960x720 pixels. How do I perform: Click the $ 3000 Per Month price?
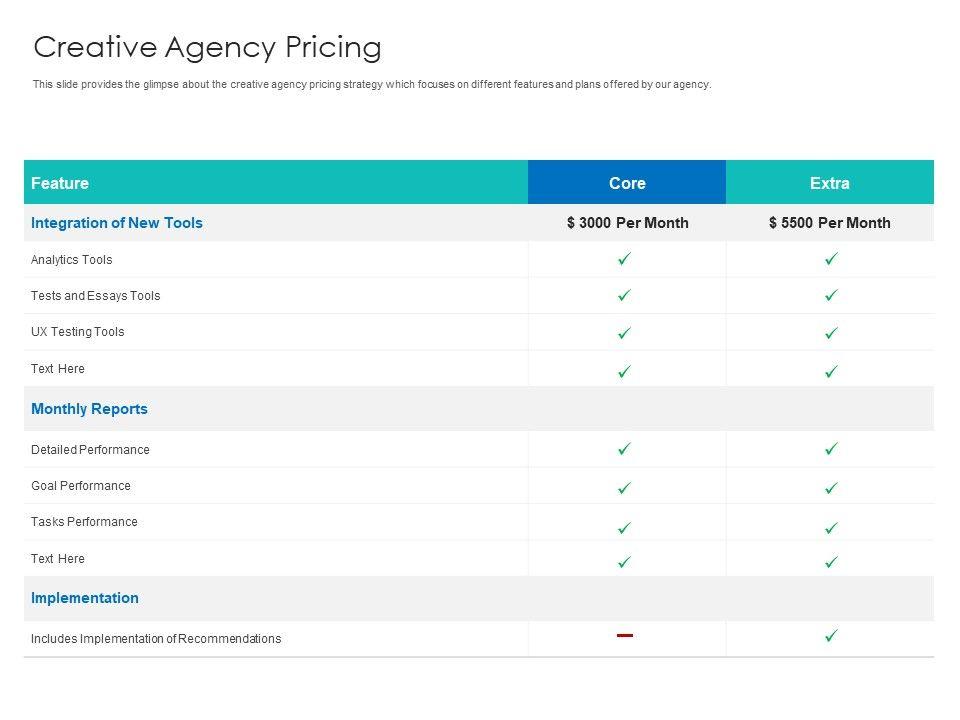[x=627, y=223]
